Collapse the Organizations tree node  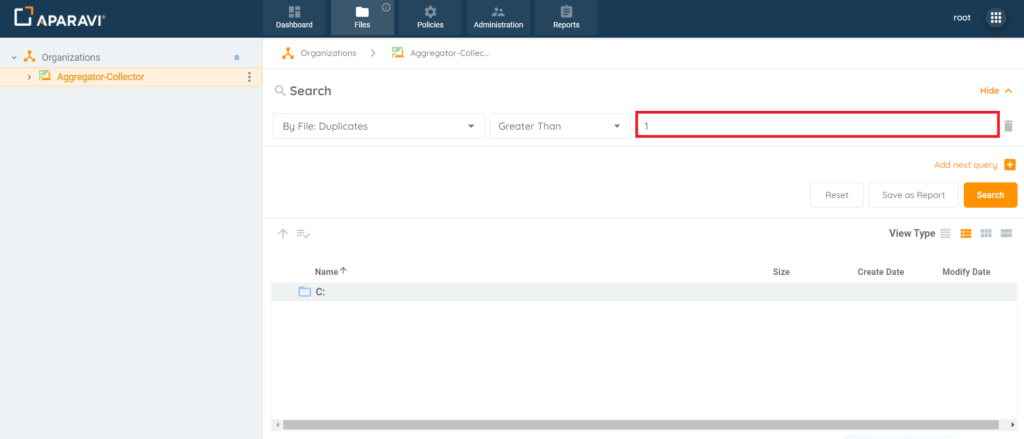point(14,58)
